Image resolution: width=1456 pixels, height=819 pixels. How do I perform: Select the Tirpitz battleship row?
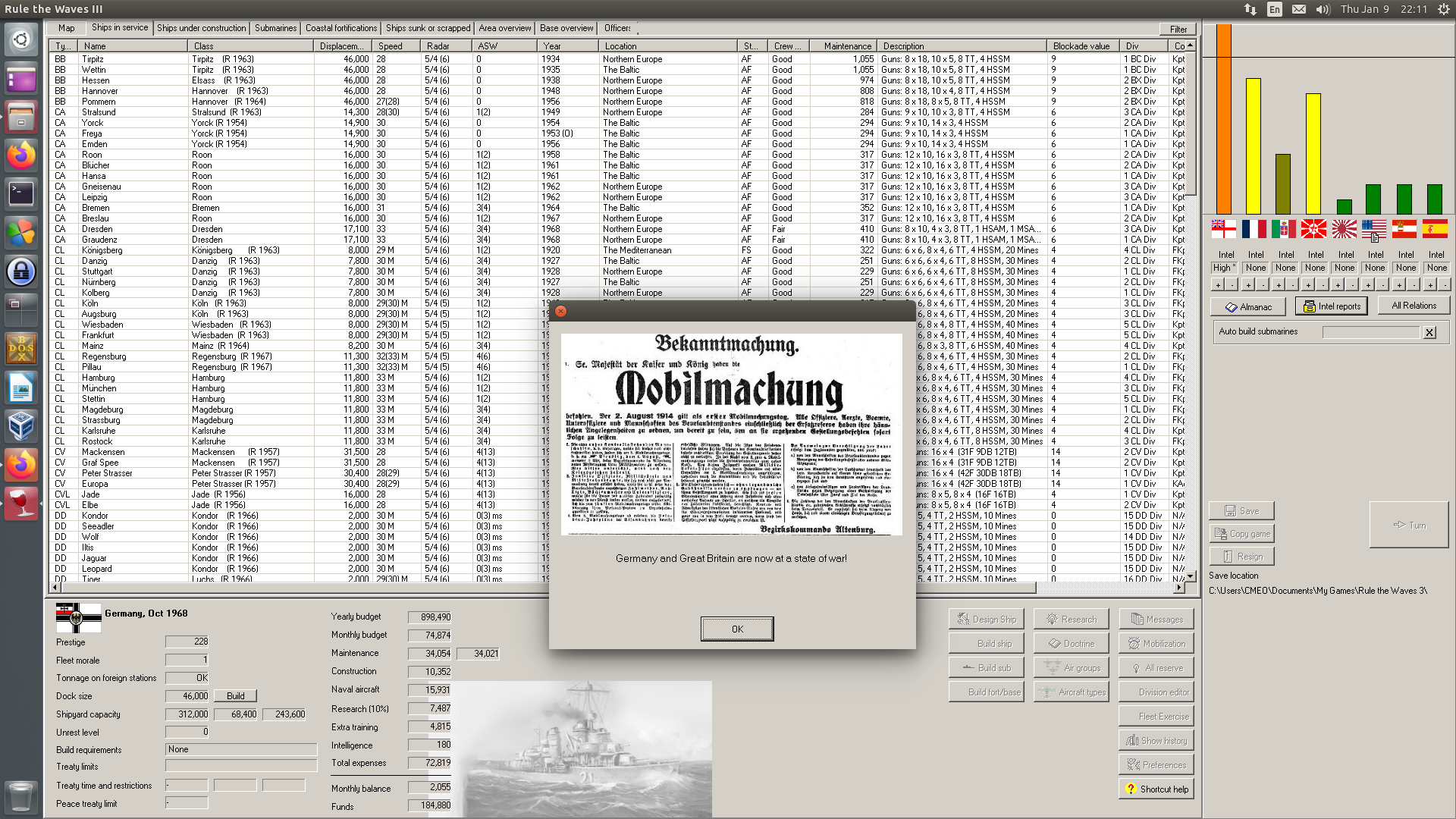point(618,59)
